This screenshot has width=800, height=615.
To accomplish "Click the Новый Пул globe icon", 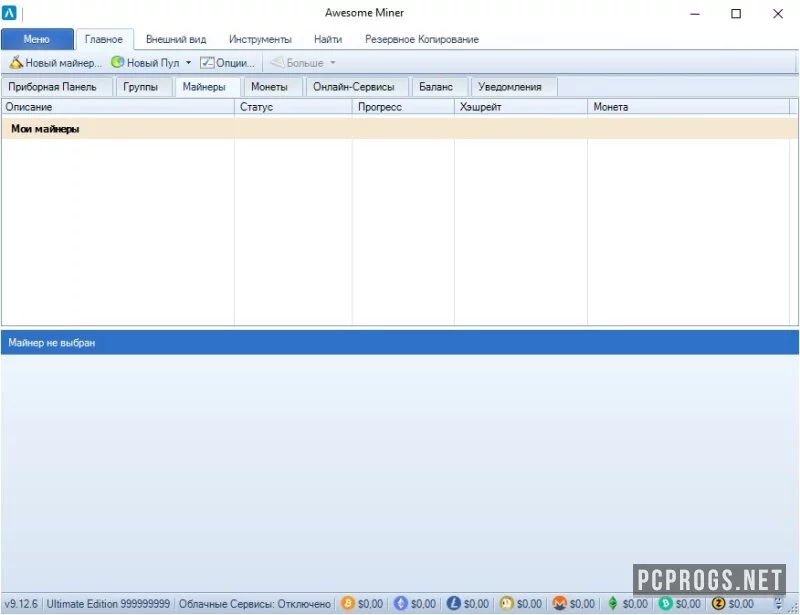I will 117,62.
